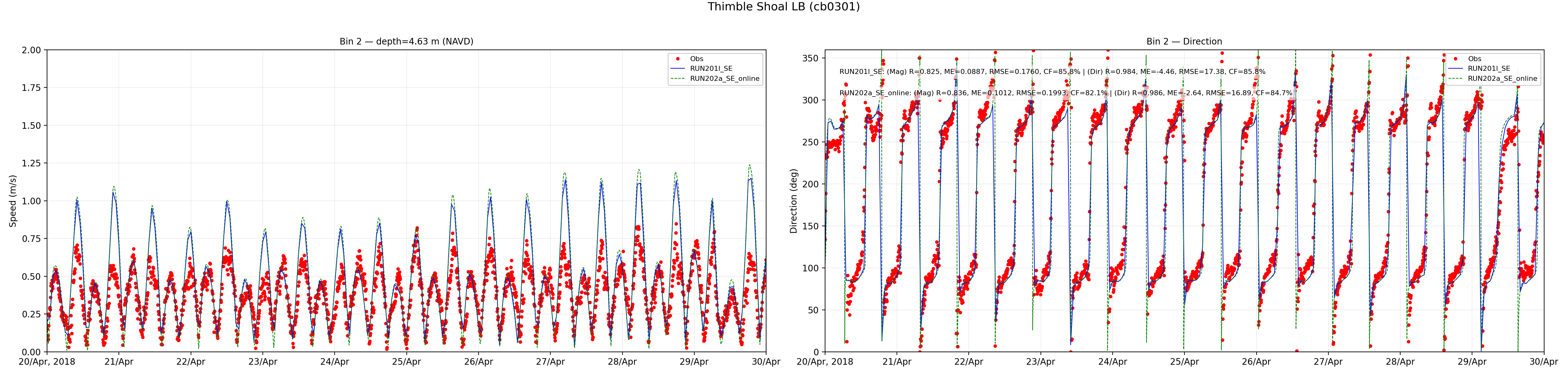The image size is (1568, 376).
Task: Click the figure title "Thimble Shoal LB (cb0301)"
Action: pyautogui.click(x=783, y=7)
